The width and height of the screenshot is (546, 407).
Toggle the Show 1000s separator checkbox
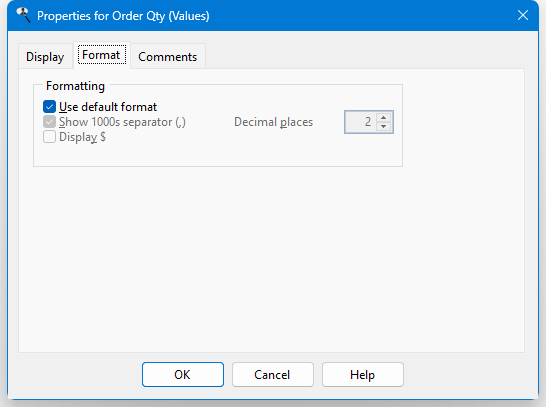49,122
